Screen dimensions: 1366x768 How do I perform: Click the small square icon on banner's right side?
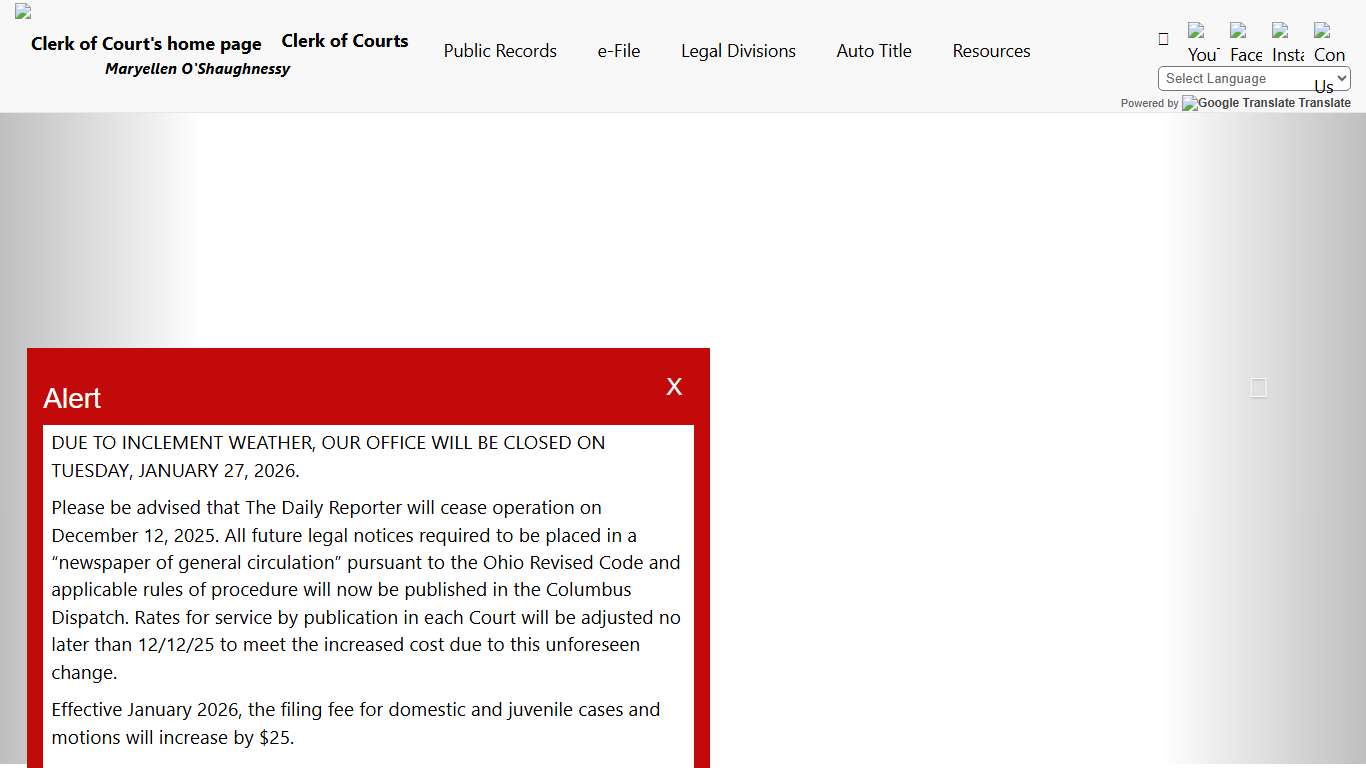(1258, 388)
